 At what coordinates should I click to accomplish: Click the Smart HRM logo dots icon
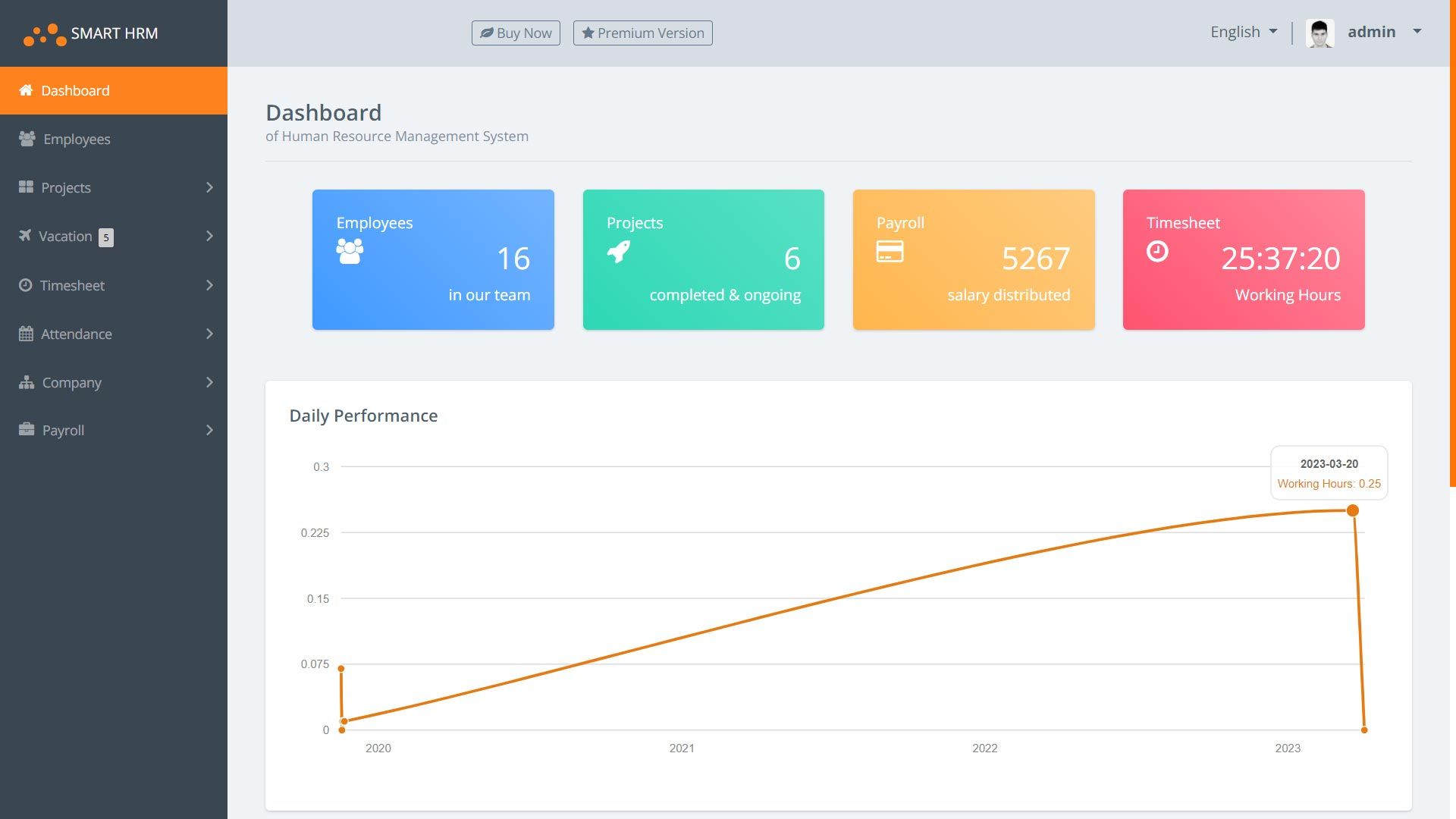click(x=45, y=34)
